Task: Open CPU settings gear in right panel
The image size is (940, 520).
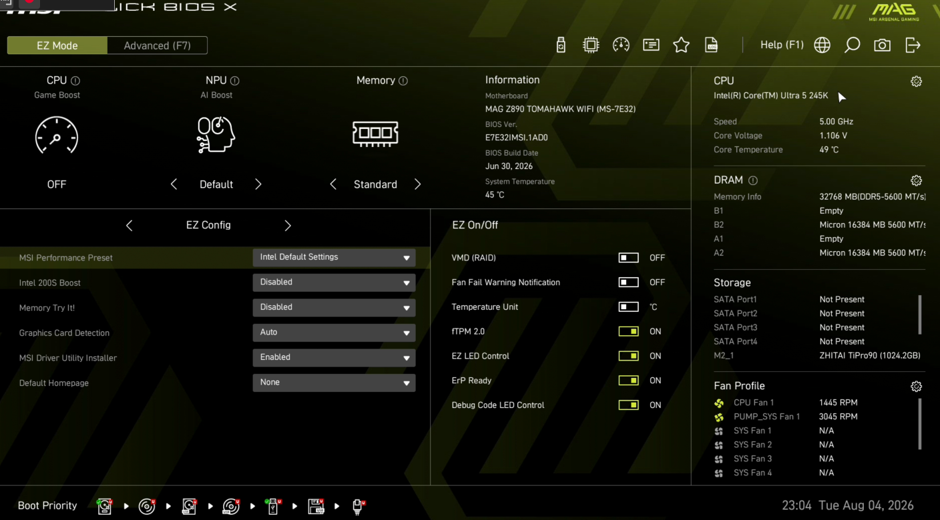Action: click(916, 81)
